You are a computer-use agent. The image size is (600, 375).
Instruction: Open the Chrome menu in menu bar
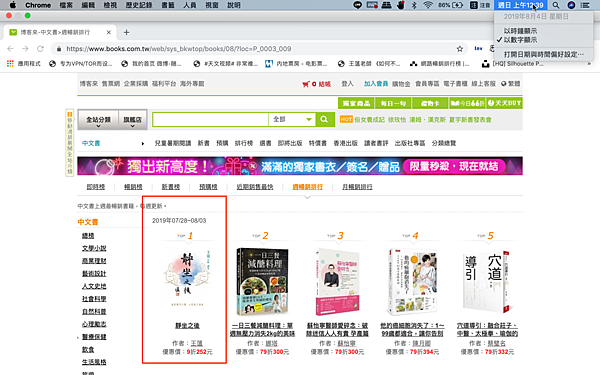click(x=38, y=5)
